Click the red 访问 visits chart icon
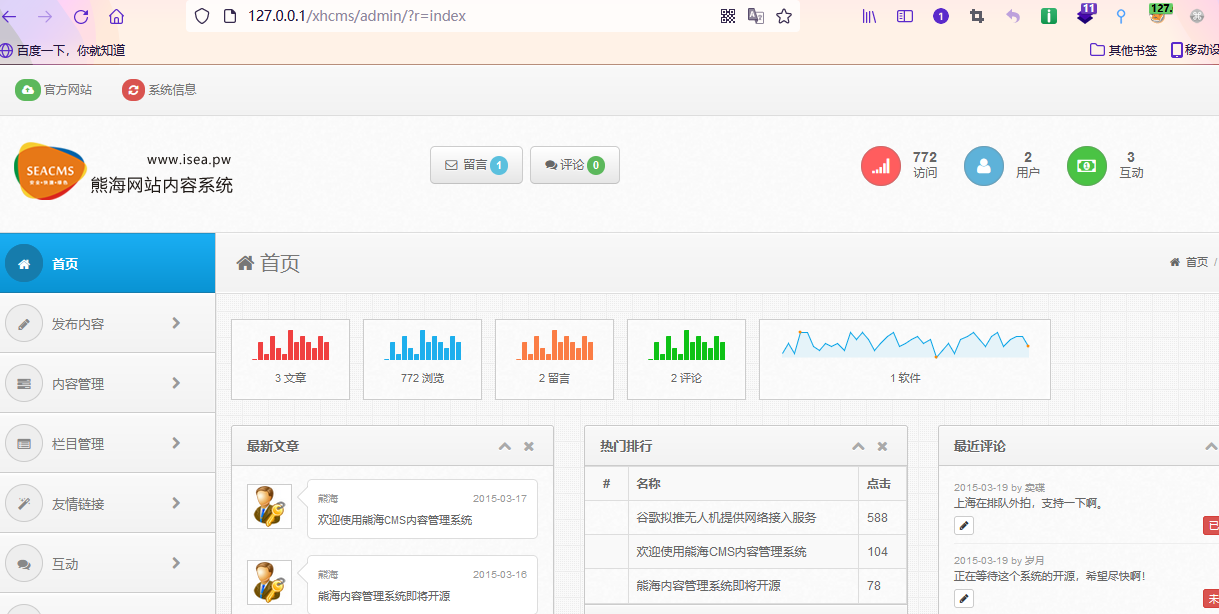The height and width of the screenshot is (614, 1219). (x=881, y=166)
